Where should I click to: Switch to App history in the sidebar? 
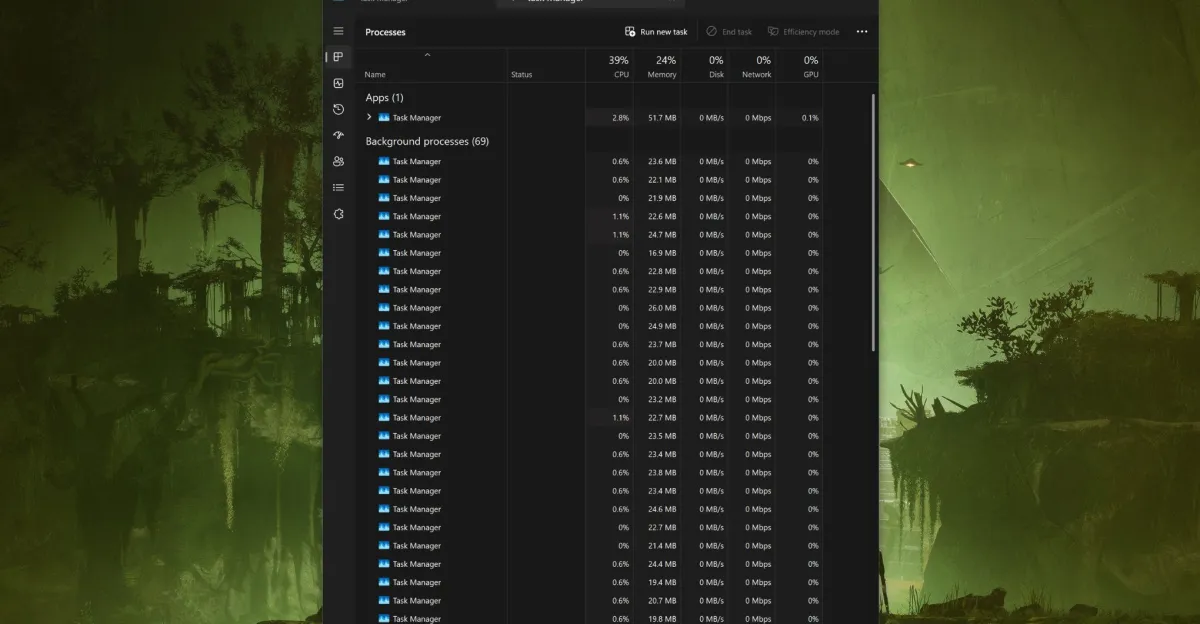(337, 109)
